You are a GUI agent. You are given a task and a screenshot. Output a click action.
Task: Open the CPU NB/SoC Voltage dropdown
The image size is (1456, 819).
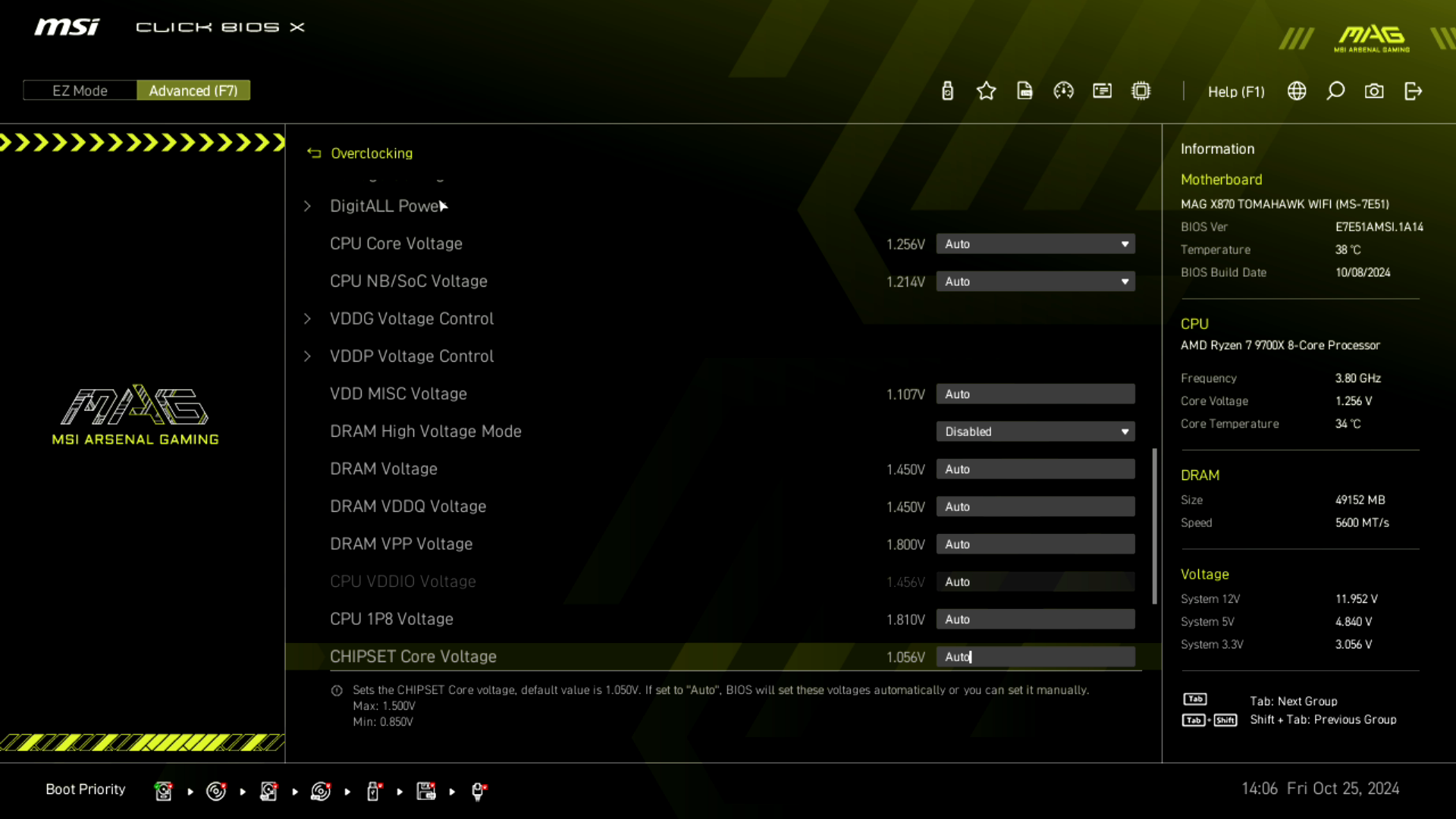click(x=1035, y=281)
